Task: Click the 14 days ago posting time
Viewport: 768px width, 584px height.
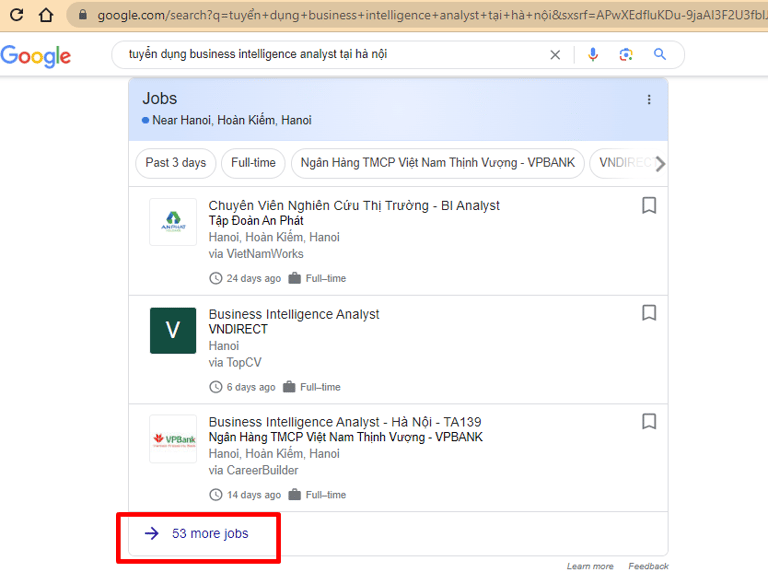Action: [x=254, y=495]
